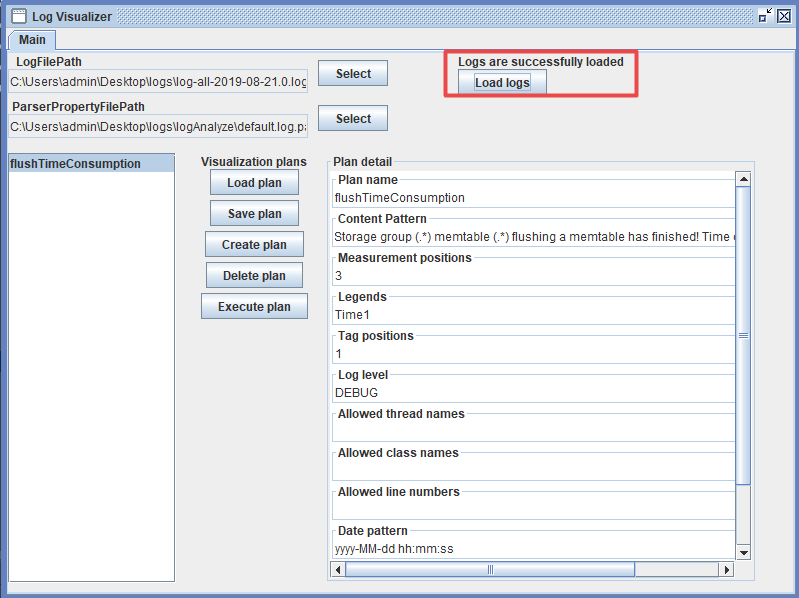The height and width of the screenshot is (598, 799).
Task: Click the vertical scrollbar up arrow
Action: coord(743,179)
